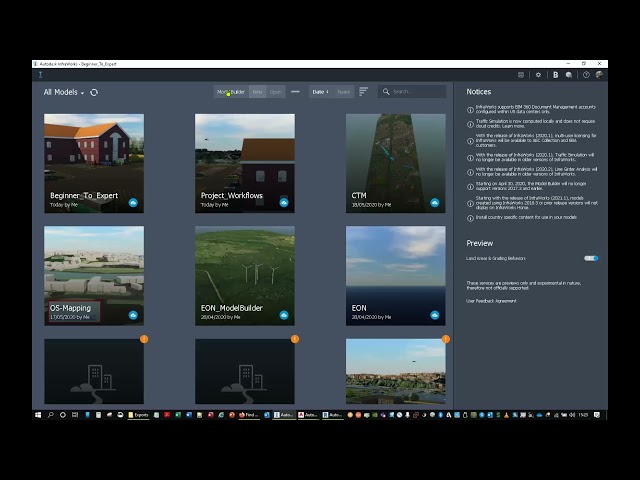Screen dimensions: 640x480
Task: Click the cloud icon on CTM tile
Action: 435,202
